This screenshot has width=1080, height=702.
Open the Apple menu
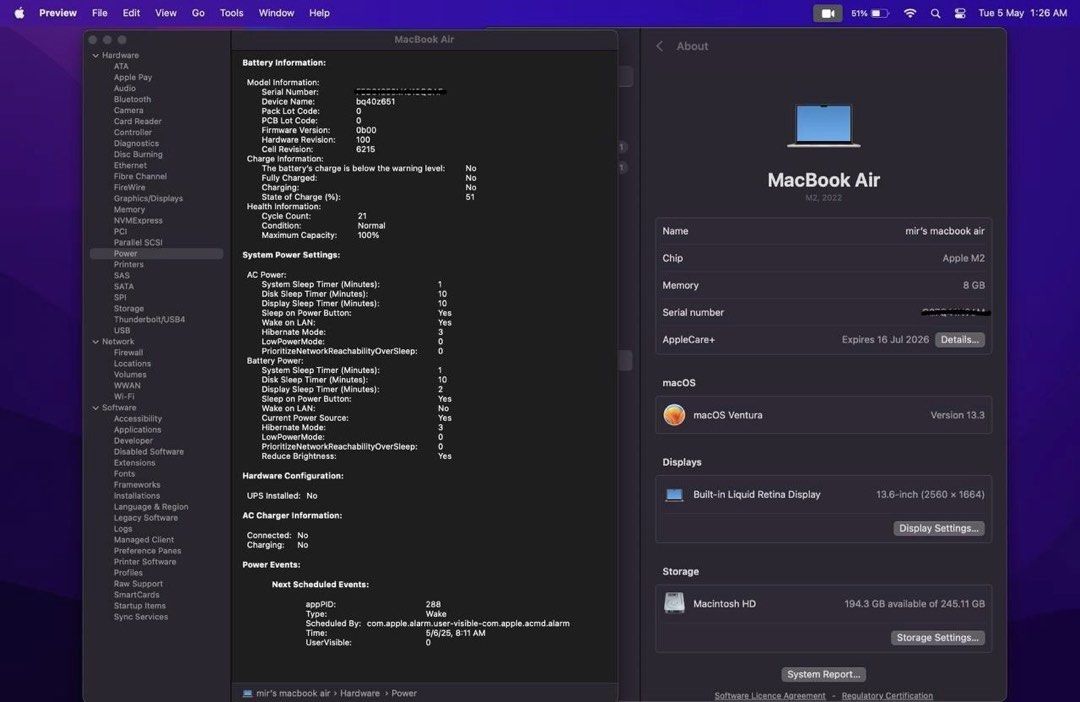click(x=19, y=13)
